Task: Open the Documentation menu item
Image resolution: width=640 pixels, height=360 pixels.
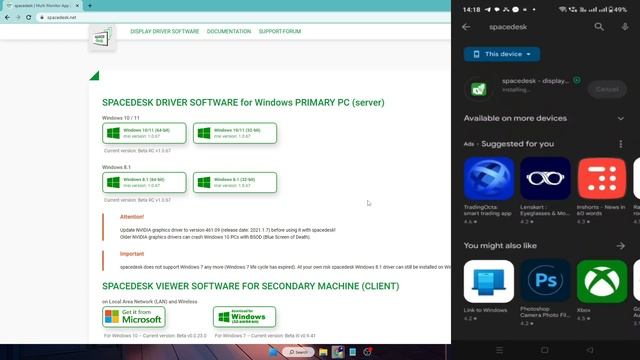Action: [x=229, y=31]
